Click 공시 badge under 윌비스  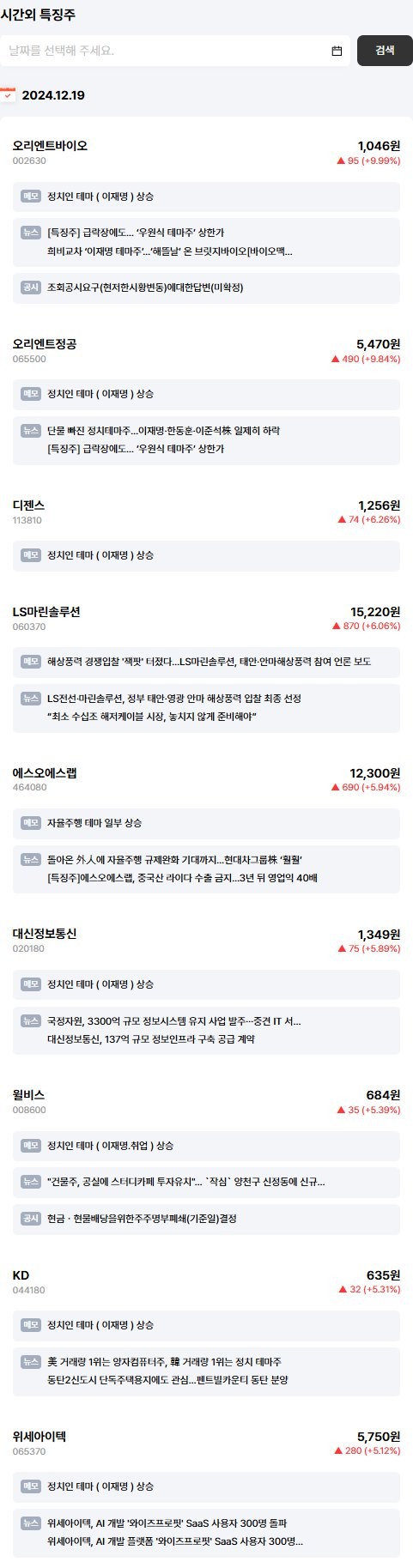31,1218
